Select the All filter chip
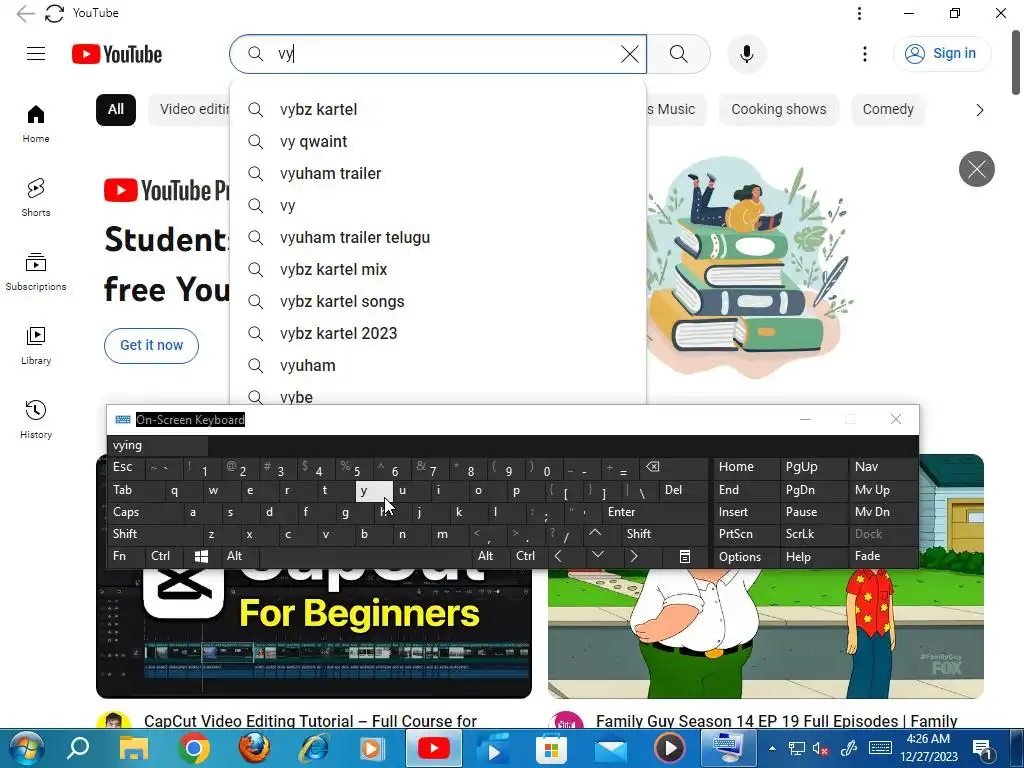Screen dimensions: 1024x768 coord(116,110)
